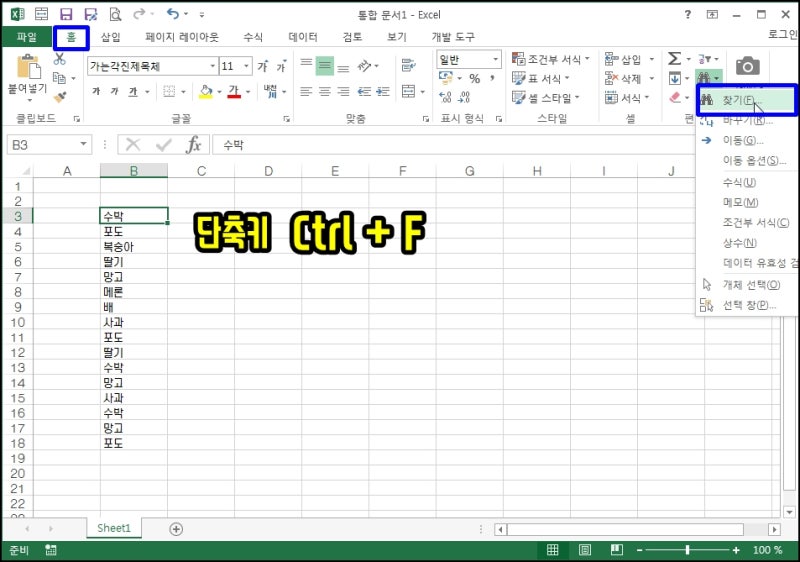800x562 pixels.
Task: Click the print preview magnifier icon
Action: [x=115, y=14]
